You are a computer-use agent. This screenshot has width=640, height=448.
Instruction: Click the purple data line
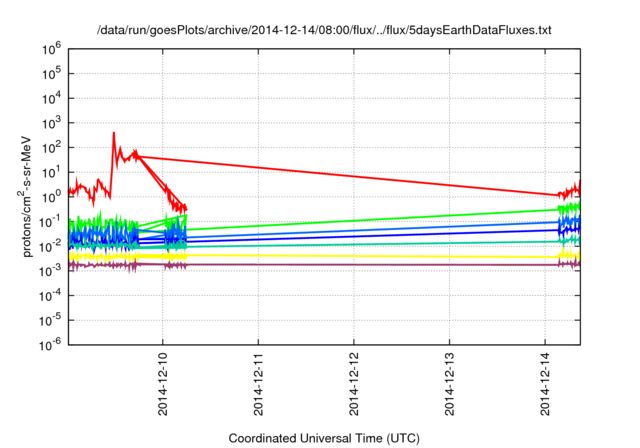[x=371, y=265]
